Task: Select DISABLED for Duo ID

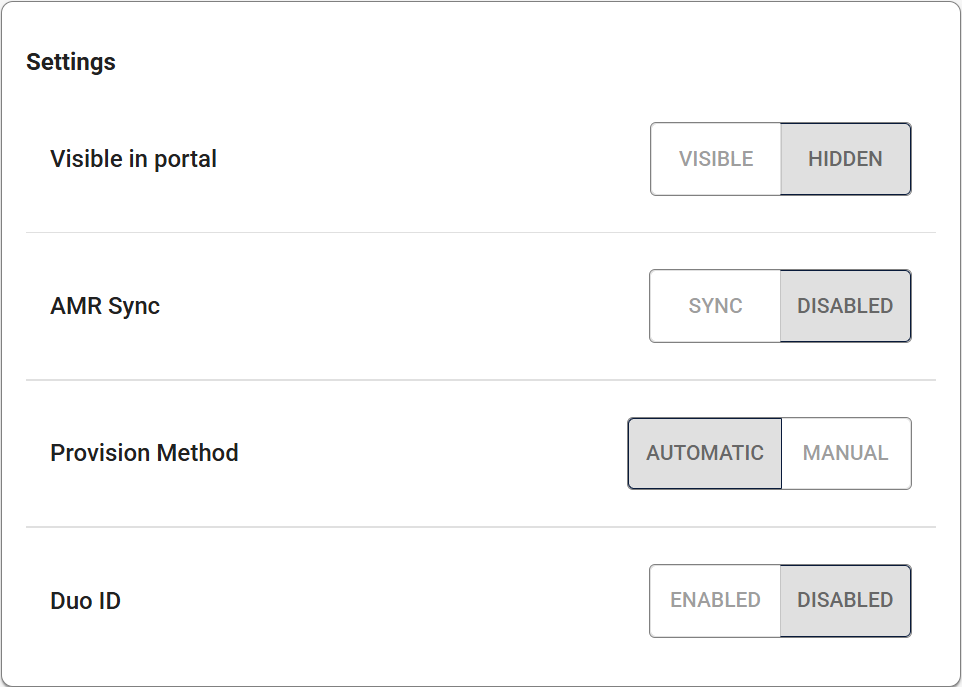Action: (x=845, y=601)
